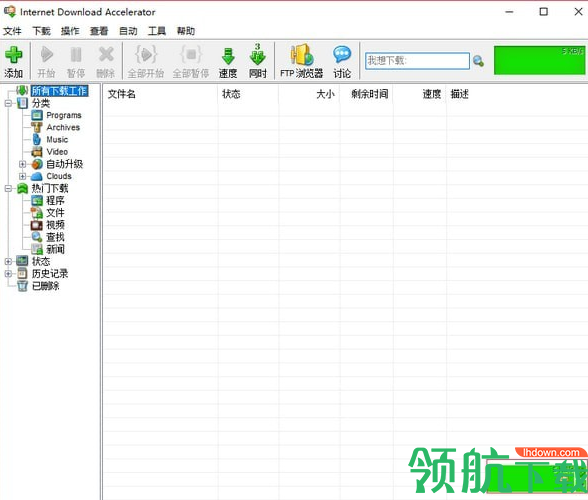This screenshot has height=500, width=588.
Task: Select the Music category icon
Action: 37,140
